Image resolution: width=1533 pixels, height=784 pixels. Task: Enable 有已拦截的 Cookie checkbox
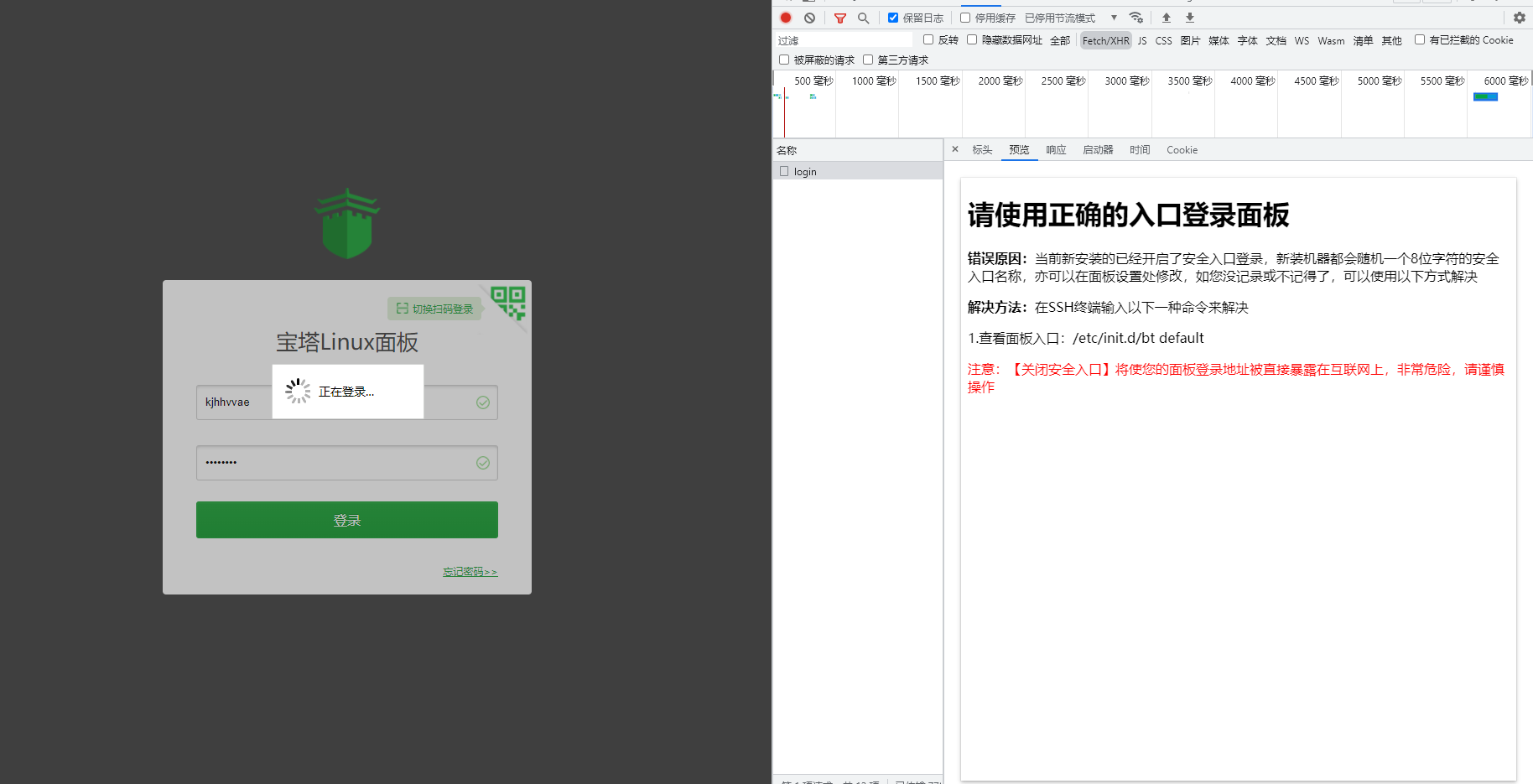click(1420, 39)
